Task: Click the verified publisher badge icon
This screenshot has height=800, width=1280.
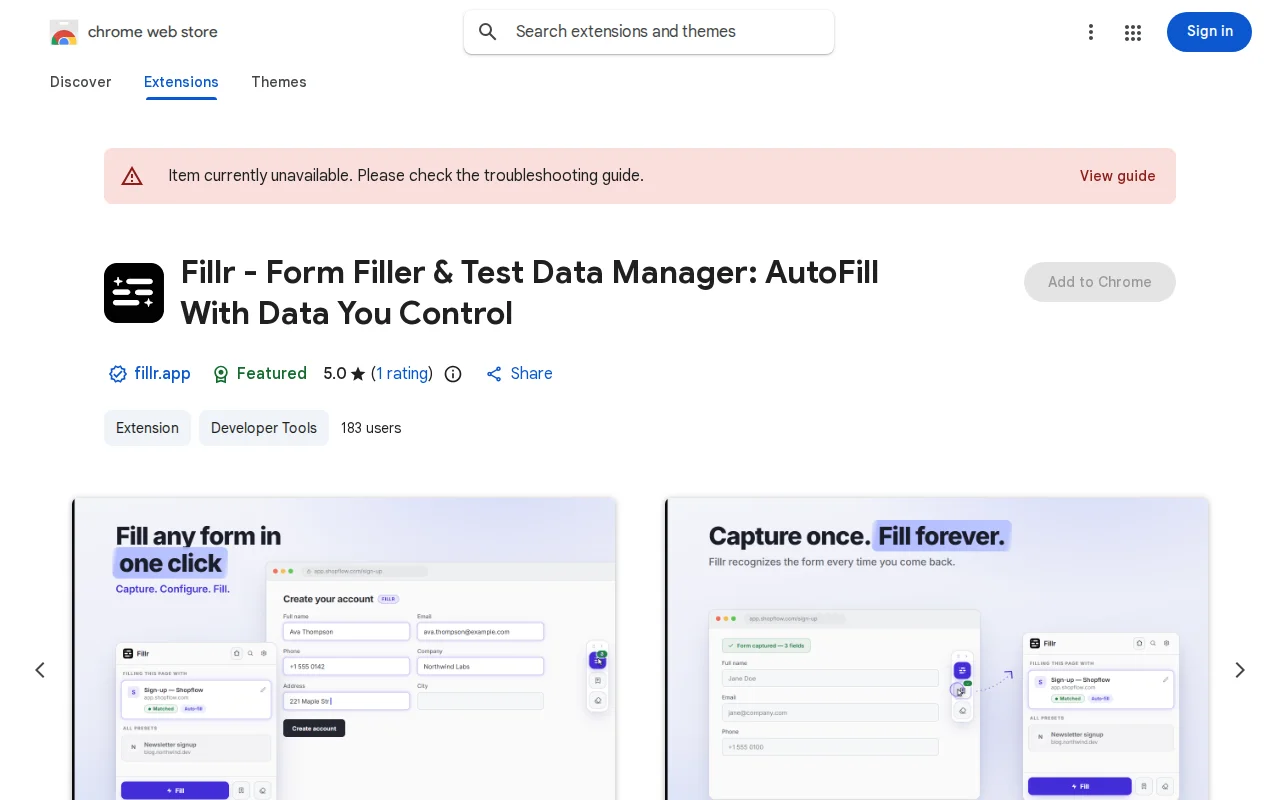Action: (x=118, y=374)
